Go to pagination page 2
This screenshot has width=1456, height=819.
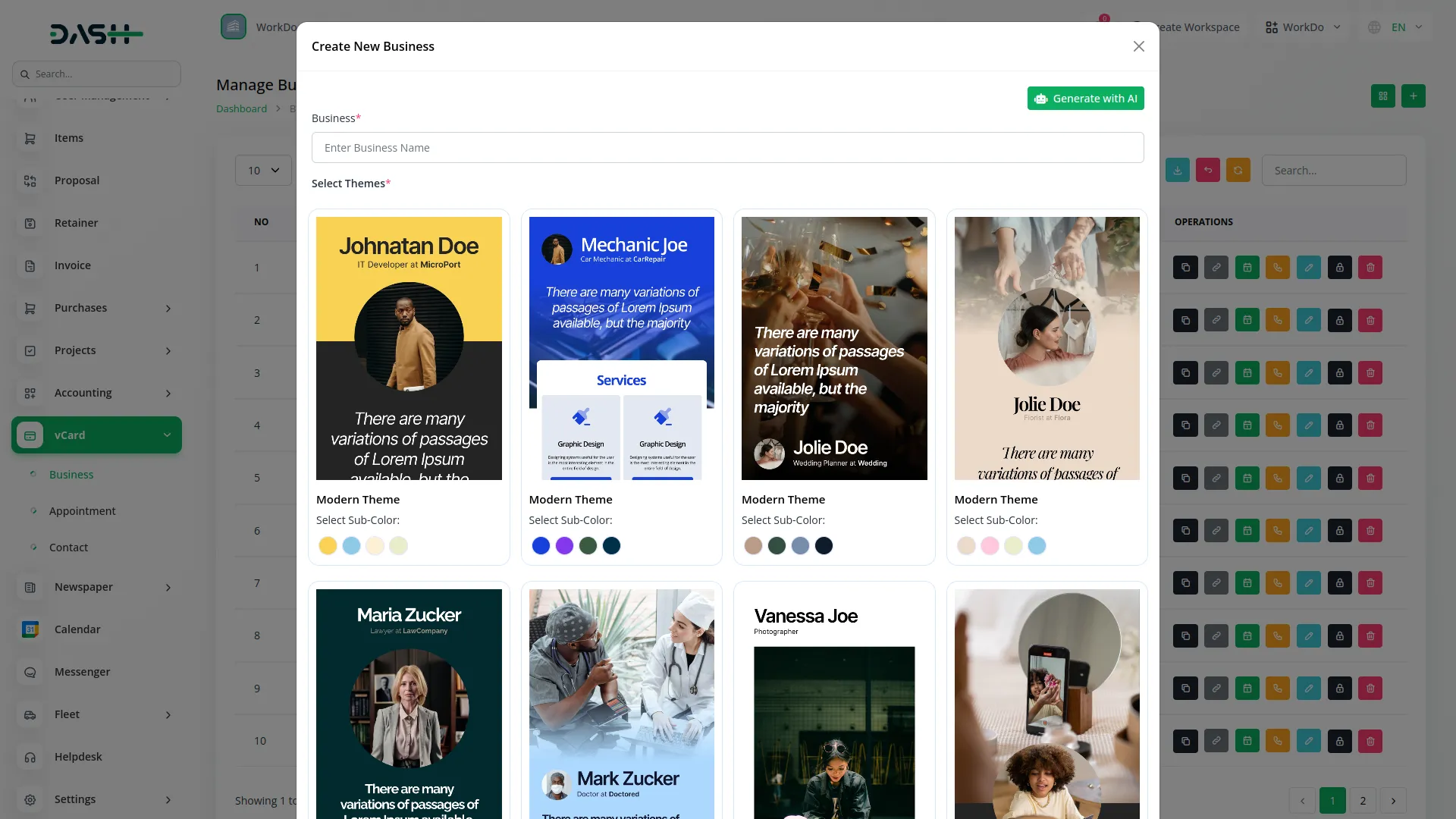[1363, 801]
